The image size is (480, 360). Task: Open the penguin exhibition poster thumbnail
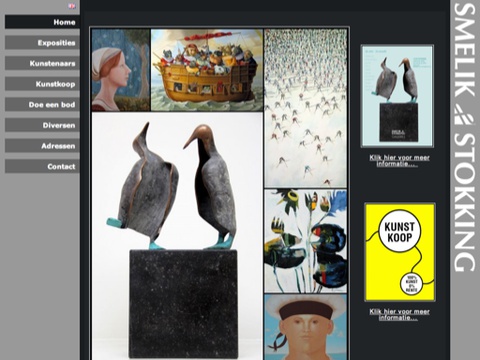pos(397,96)
